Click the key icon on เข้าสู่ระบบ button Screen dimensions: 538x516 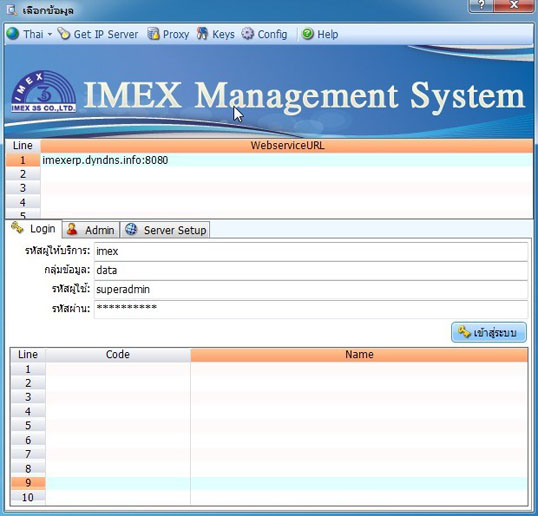coord(464,332)
